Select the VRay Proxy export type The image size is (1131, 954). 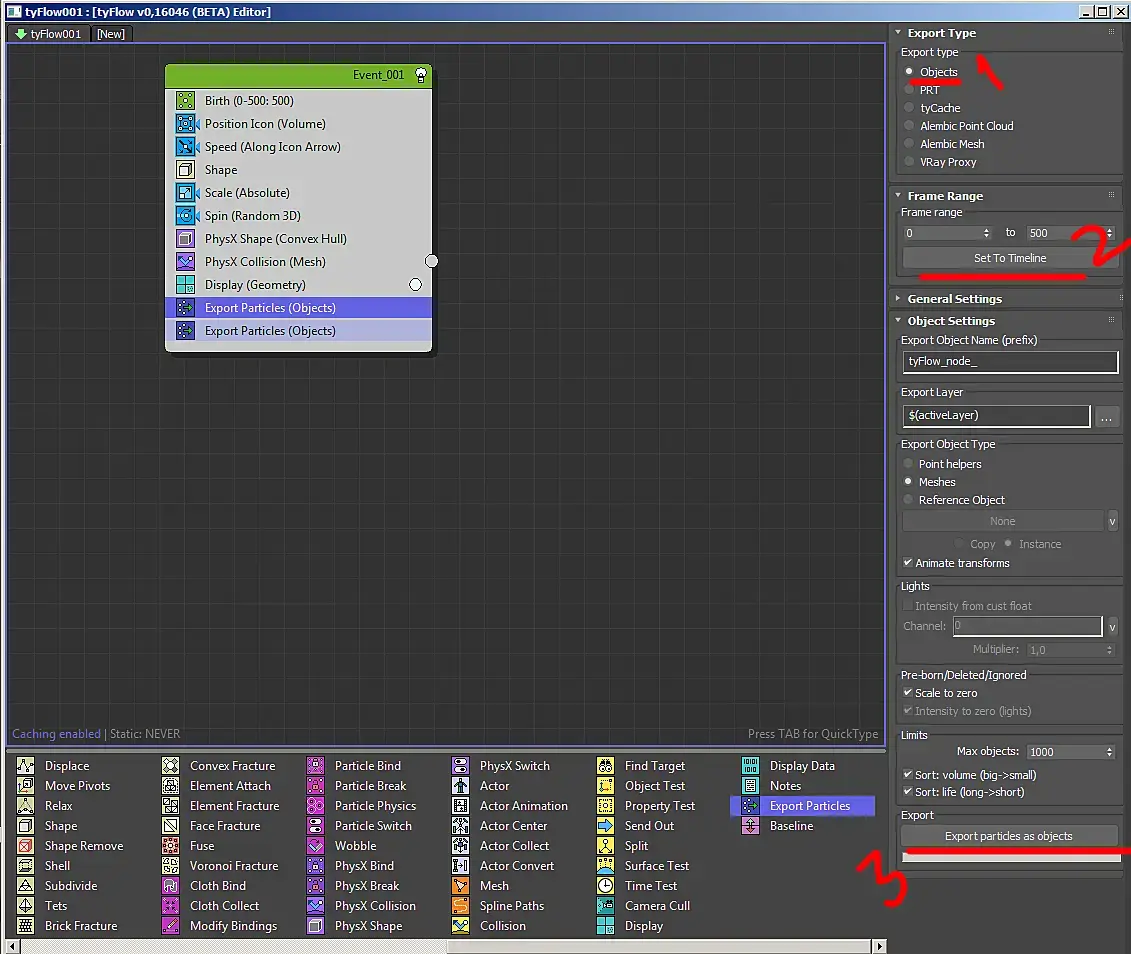(909, 162)
